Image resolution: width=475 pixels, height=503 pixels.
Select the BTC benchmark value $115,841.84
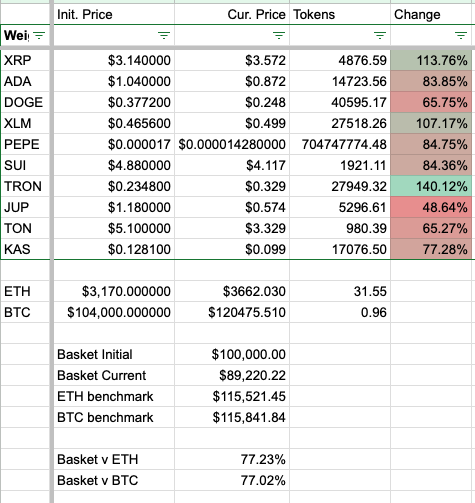(232, 417)
